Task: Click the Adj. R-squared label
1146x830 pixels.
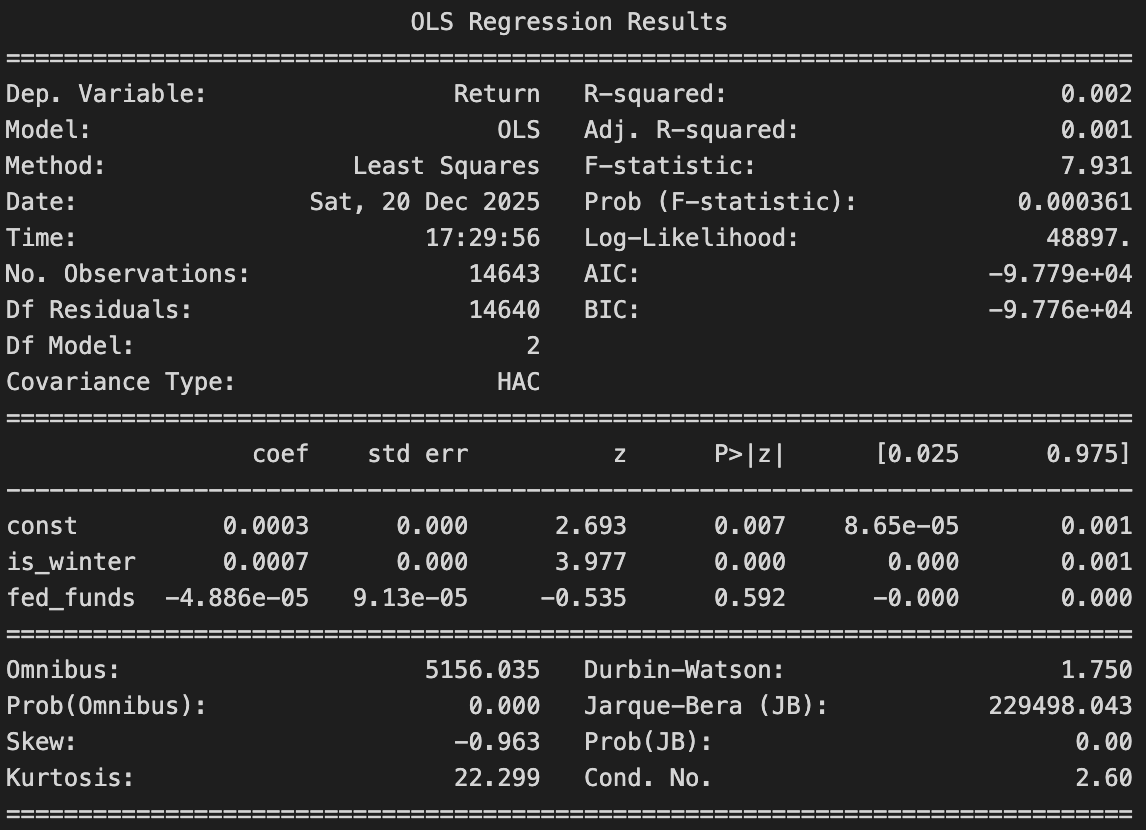Action: pyautogui.click(x=691, y=130)
